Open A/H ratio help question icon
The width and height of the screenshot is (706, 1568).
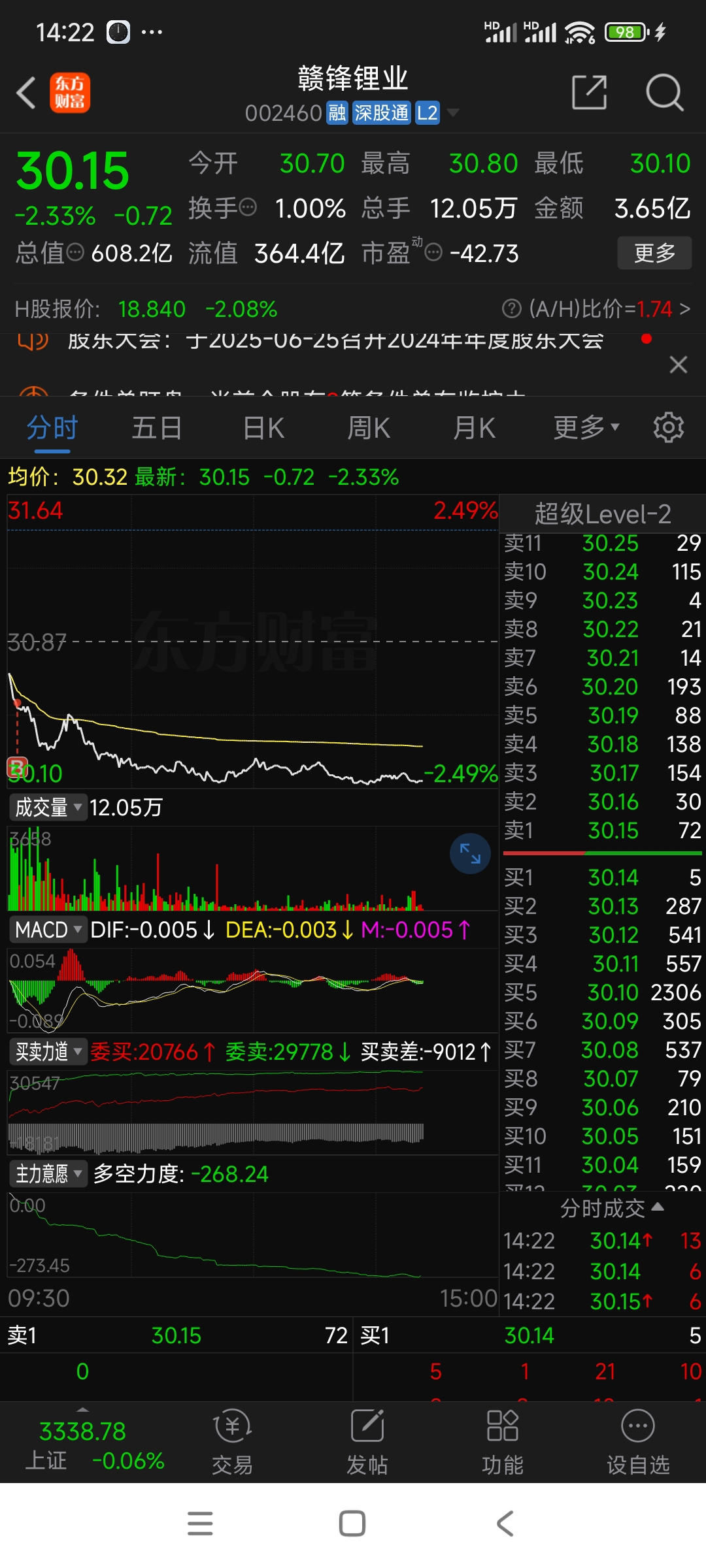511,308
